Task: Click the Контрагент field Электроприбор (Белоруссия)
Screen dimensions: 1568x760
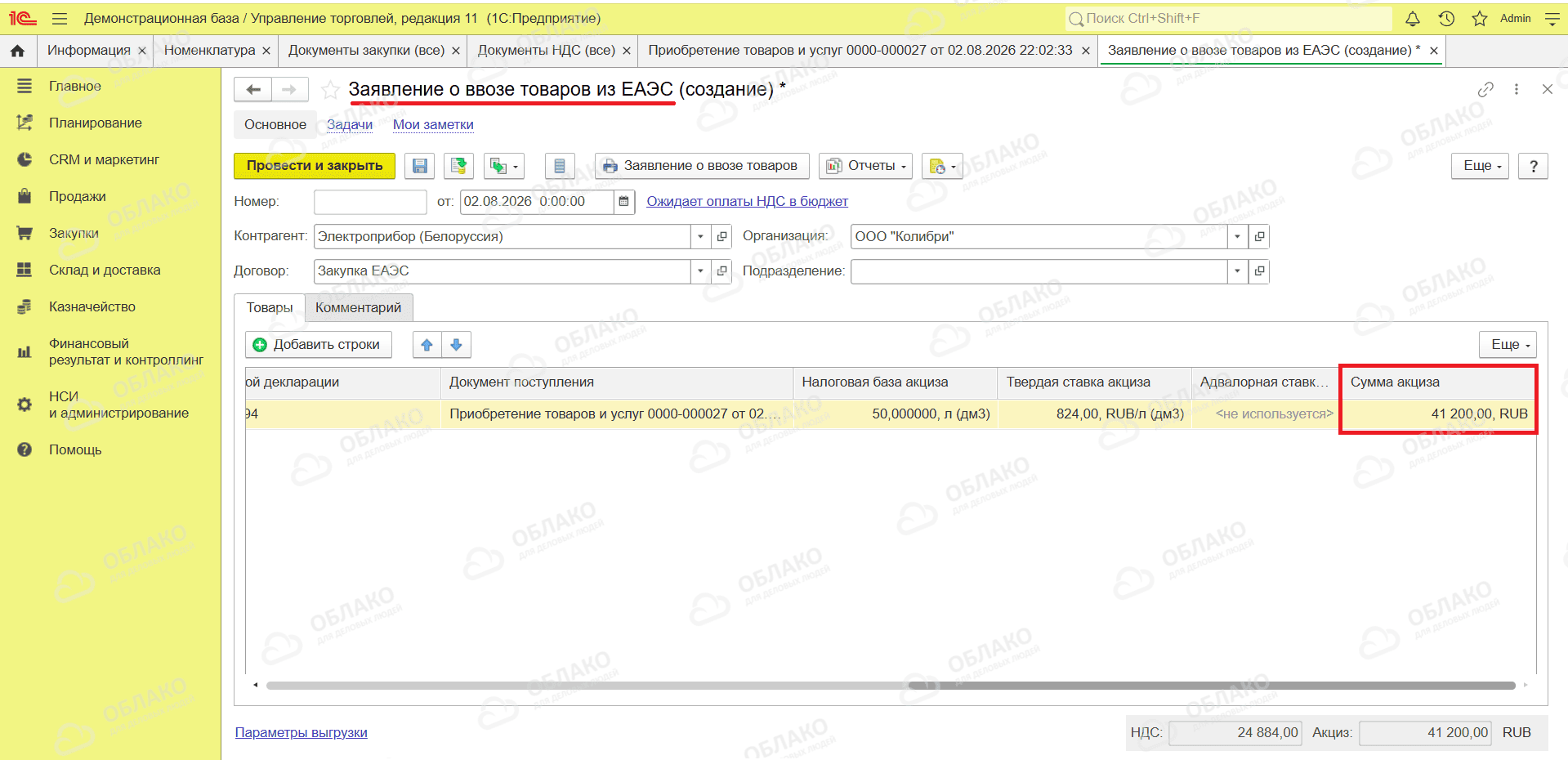Action: pos(503,237)
